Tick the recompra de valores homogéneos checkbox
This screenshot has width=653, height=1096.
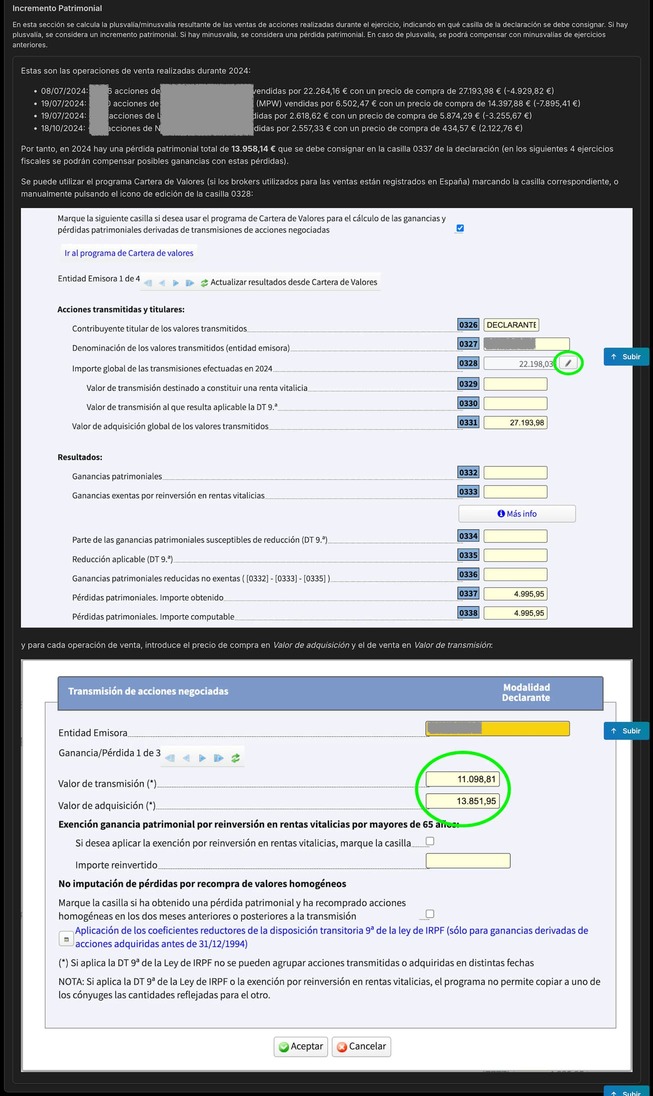430,914
